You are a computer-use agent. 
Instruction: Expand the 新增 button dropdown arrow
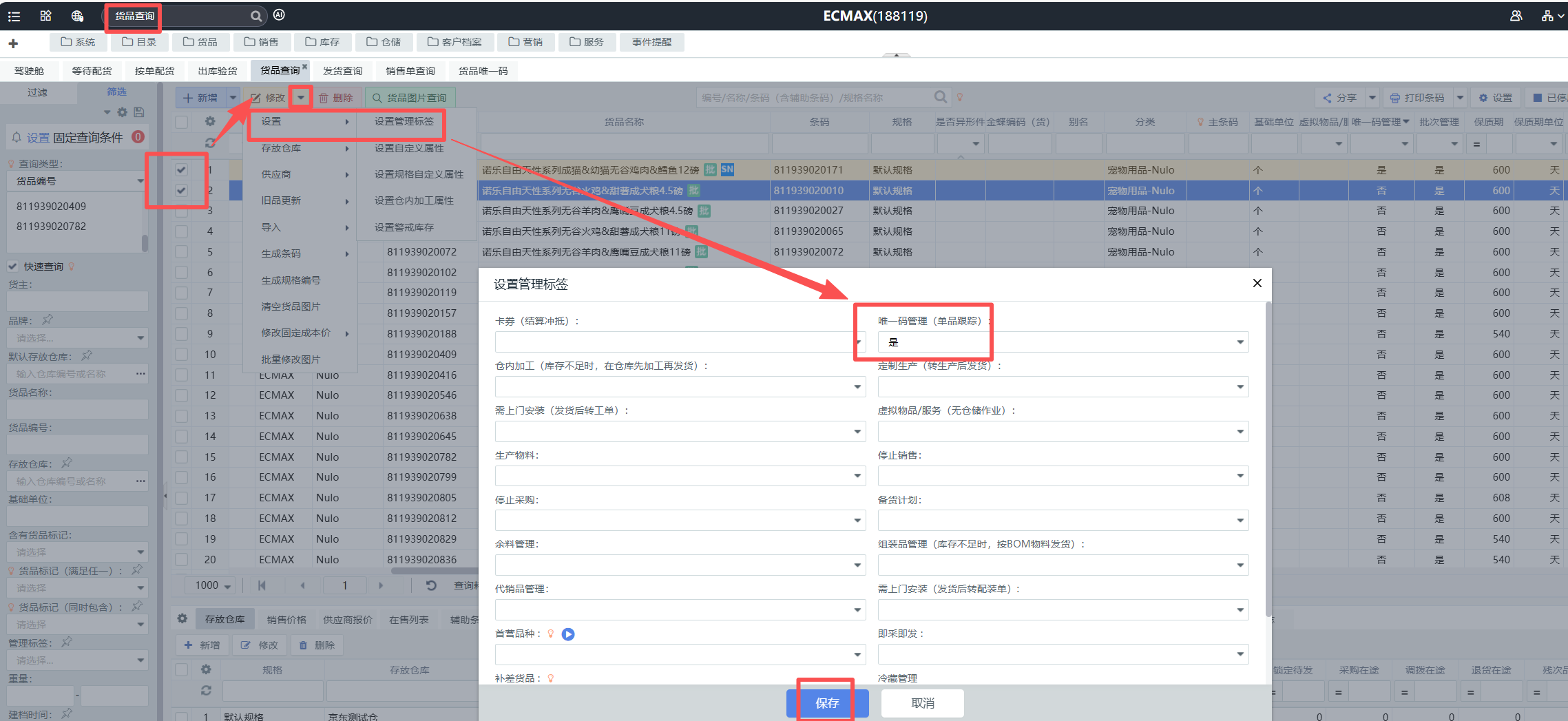point(233,98)
